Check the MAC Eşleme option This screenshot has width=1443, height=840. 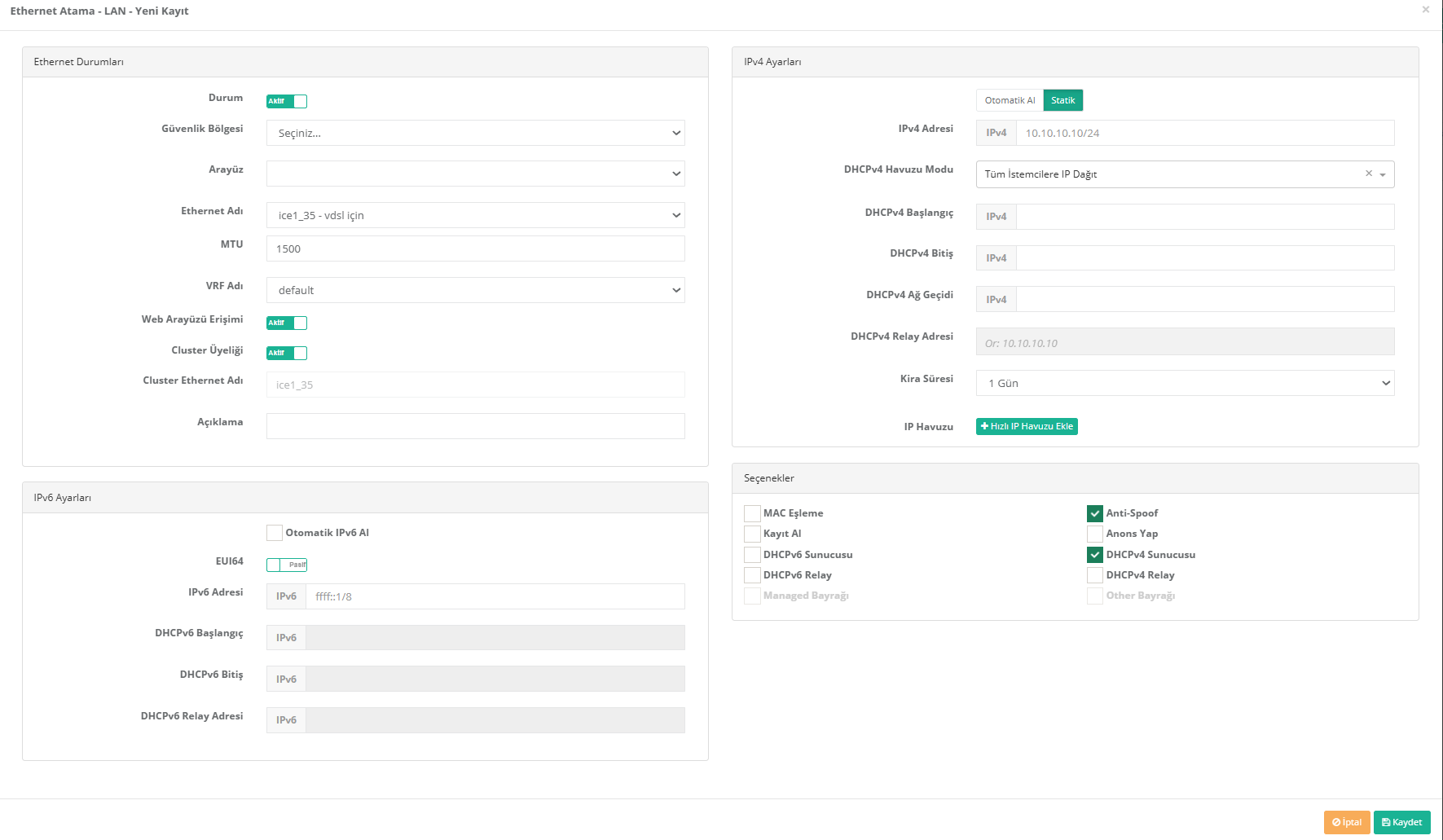click(x=752, y=513)
